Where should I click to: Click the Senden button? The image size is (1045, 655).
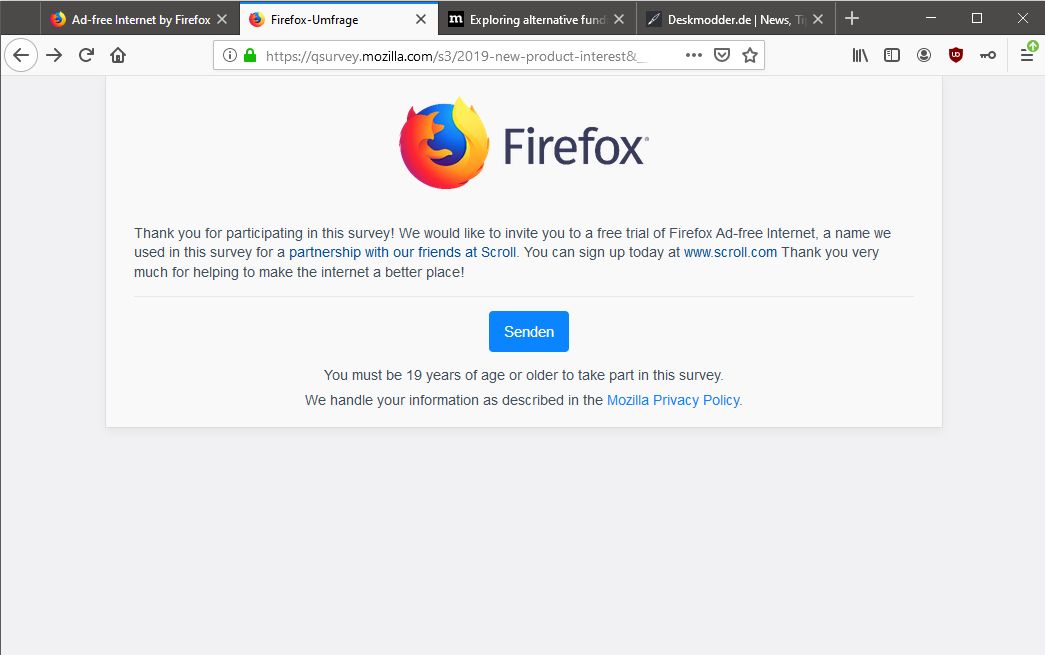[528, 331]
